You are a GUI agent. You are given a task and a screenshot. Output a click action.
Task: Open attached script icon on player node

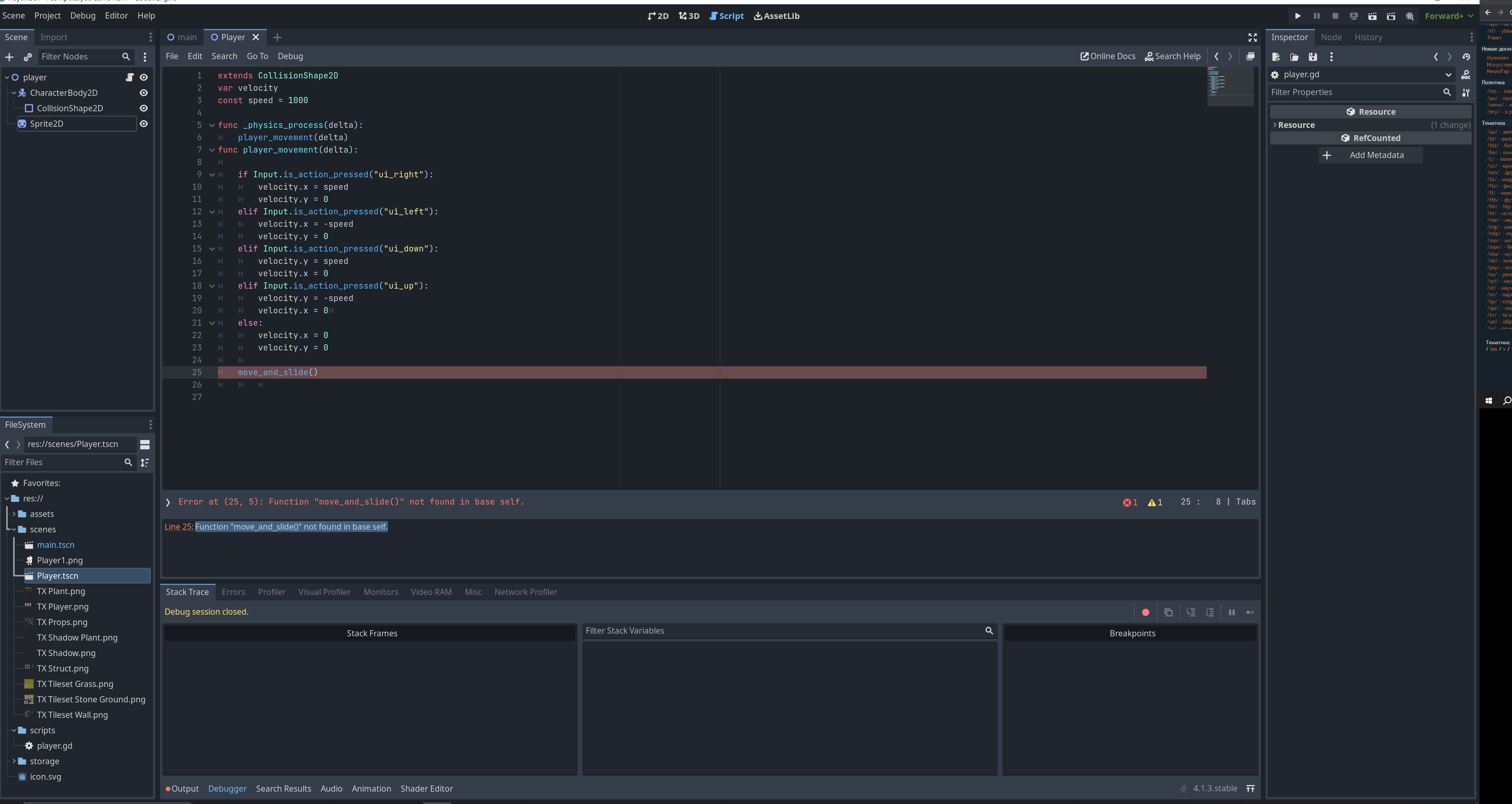[x=130, y=78]
